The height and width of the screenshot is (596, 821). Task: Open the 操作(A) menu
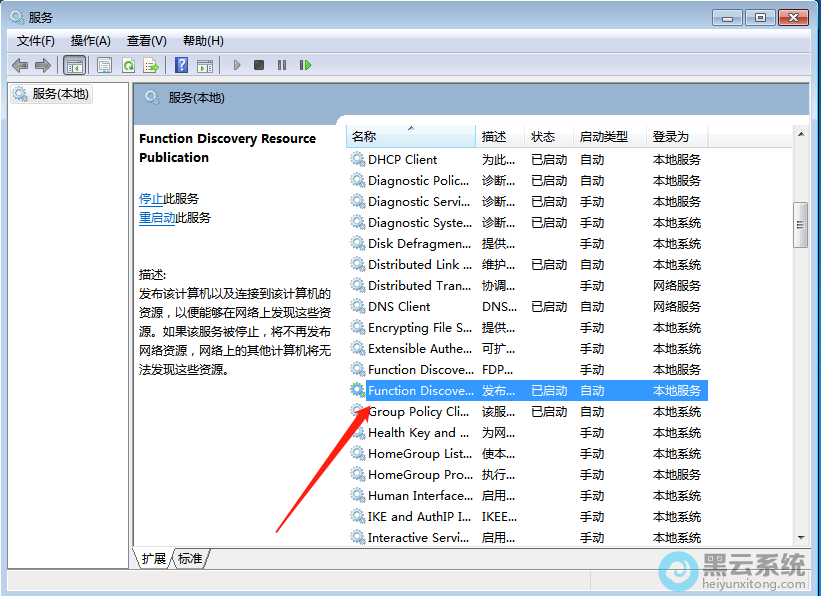(x=90, y=40)
